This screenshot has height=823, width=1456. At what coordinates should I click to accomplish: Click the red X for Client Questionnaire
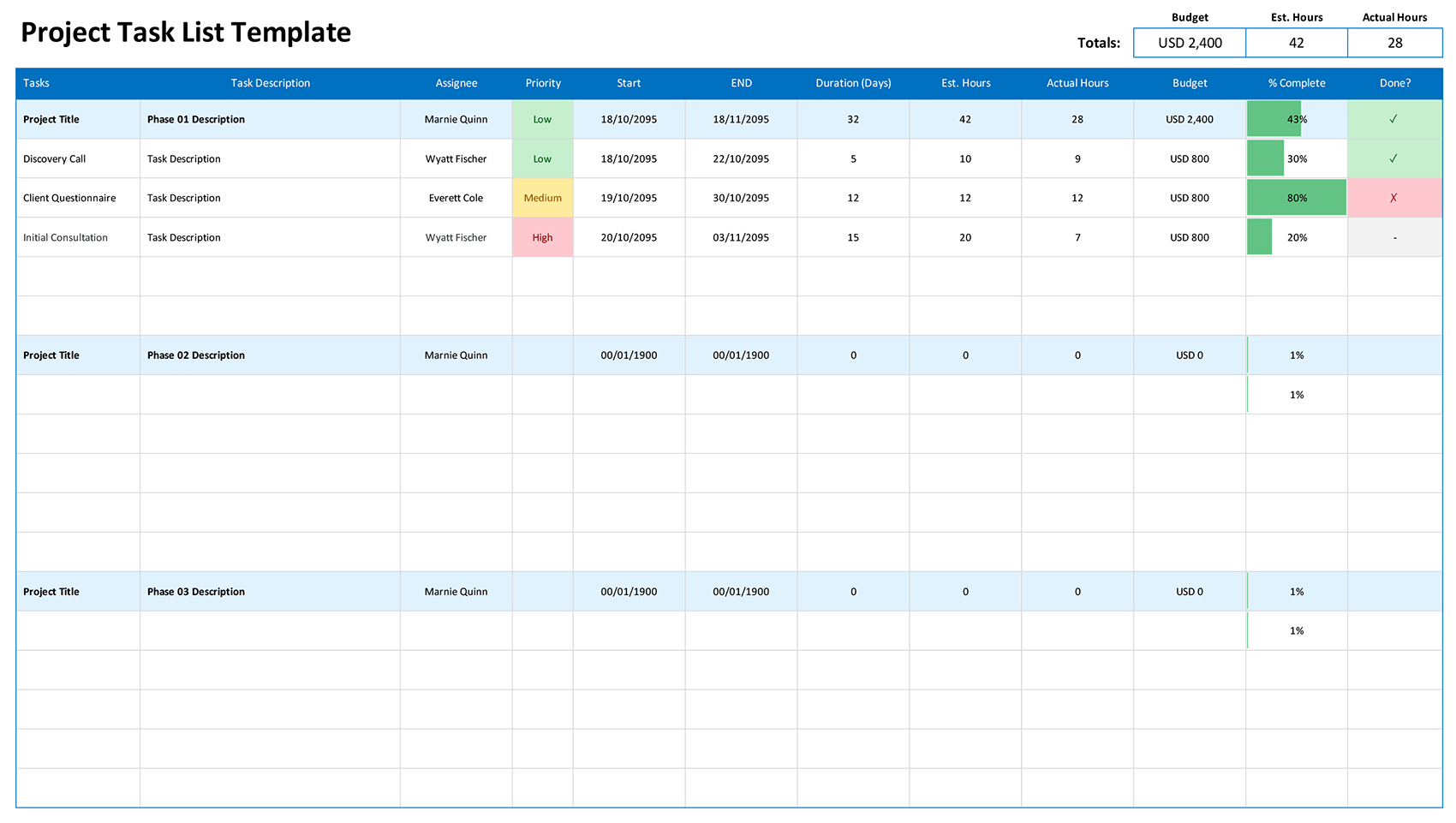click(x=1394, y=198)
